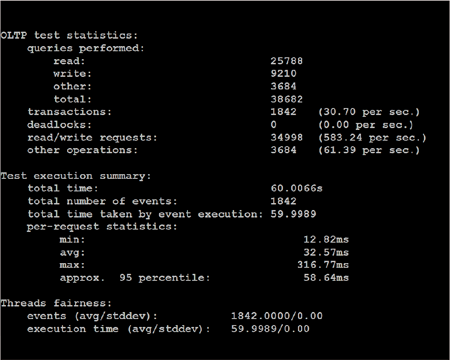Image resolution: width=450 pixels, height=360 pixels.
Task: Select the avg per-request value 32.57ms
Action: 326,252
